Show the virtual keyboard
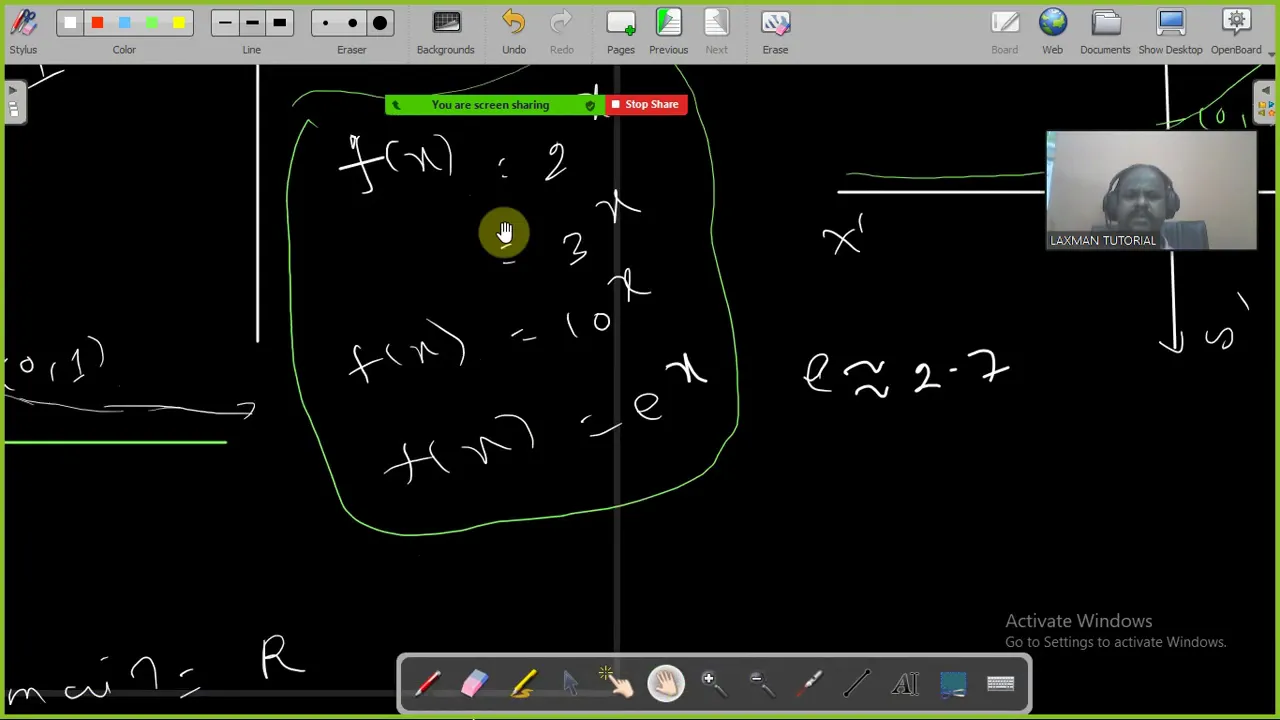 pos(1001,683)
